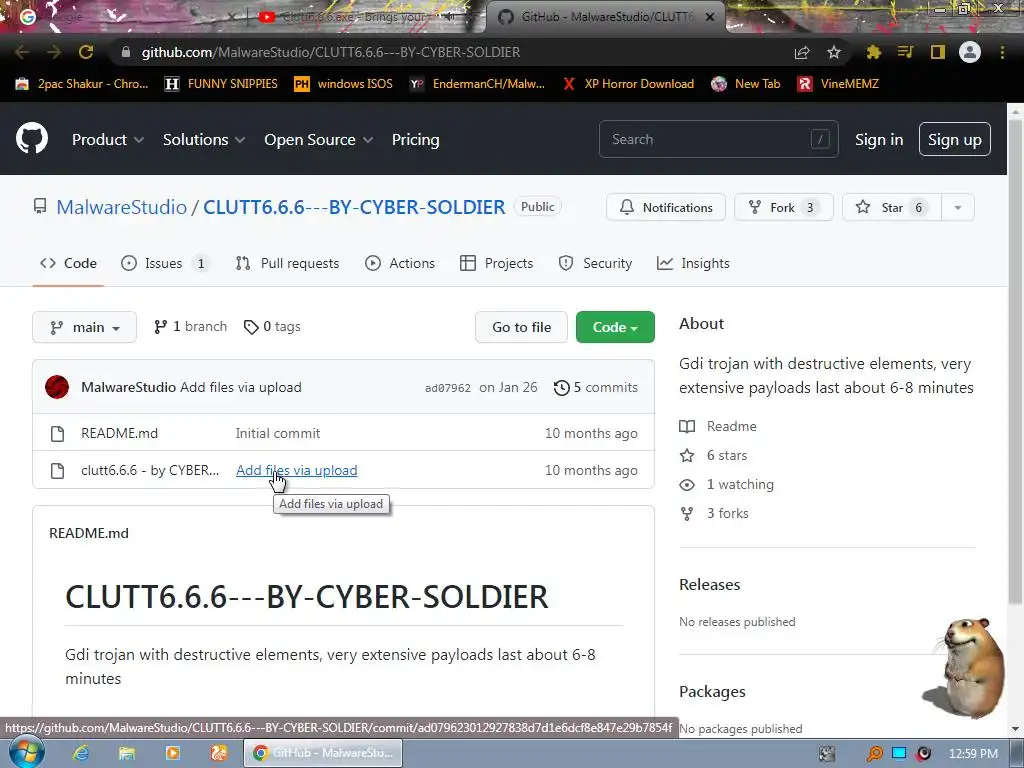Open the CLUTT6.6.6---BY-CYBER-SOLDIER repo title link
Viewport: 1024px width, 768px height.
coord(354,207)
